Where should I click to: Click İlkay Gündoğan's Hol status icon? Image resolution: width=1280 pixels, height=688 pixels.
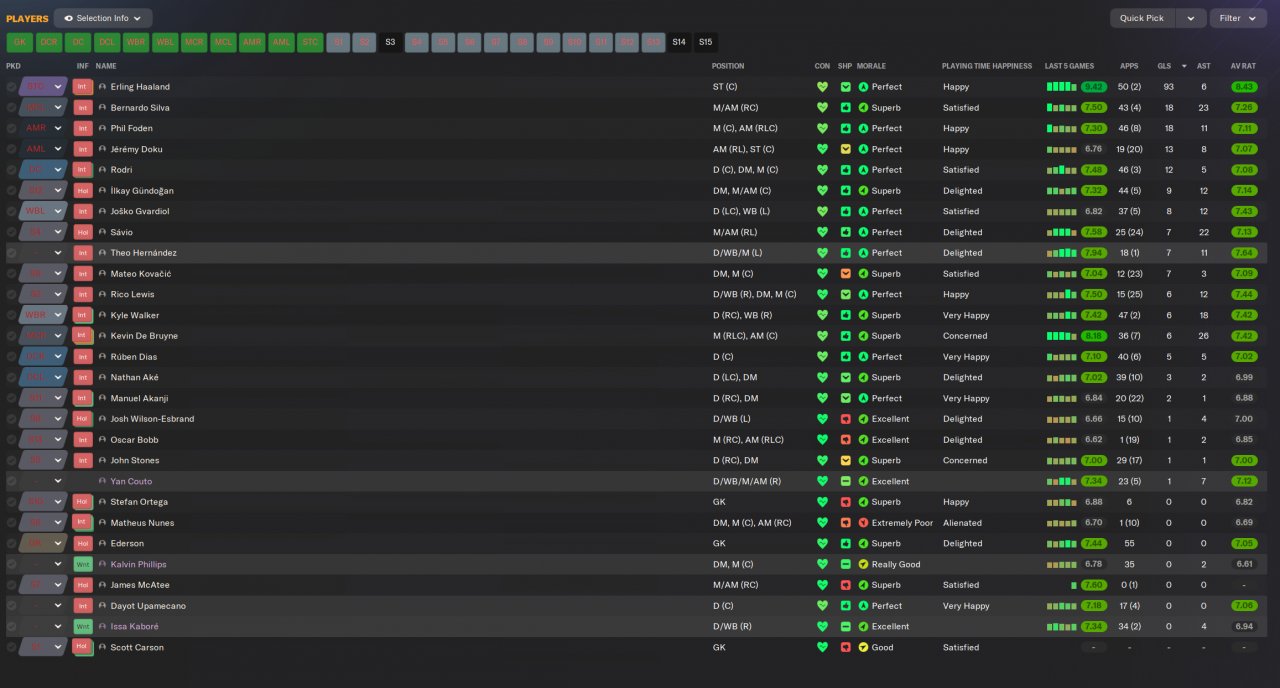tap(83, 191)
